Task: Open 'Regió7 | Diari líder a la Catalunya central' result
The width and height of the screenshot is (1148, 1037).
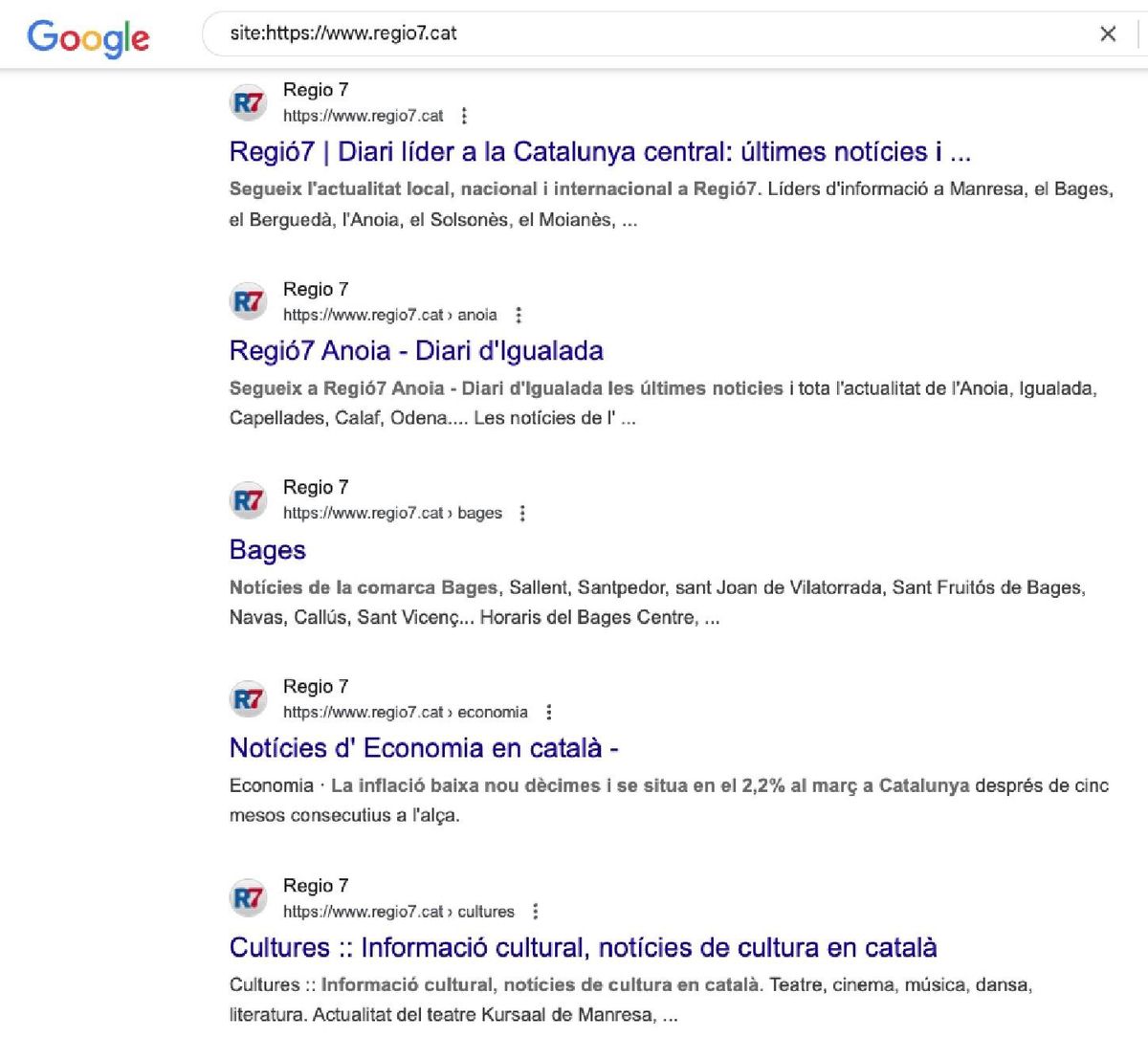Action: point(600,152)
